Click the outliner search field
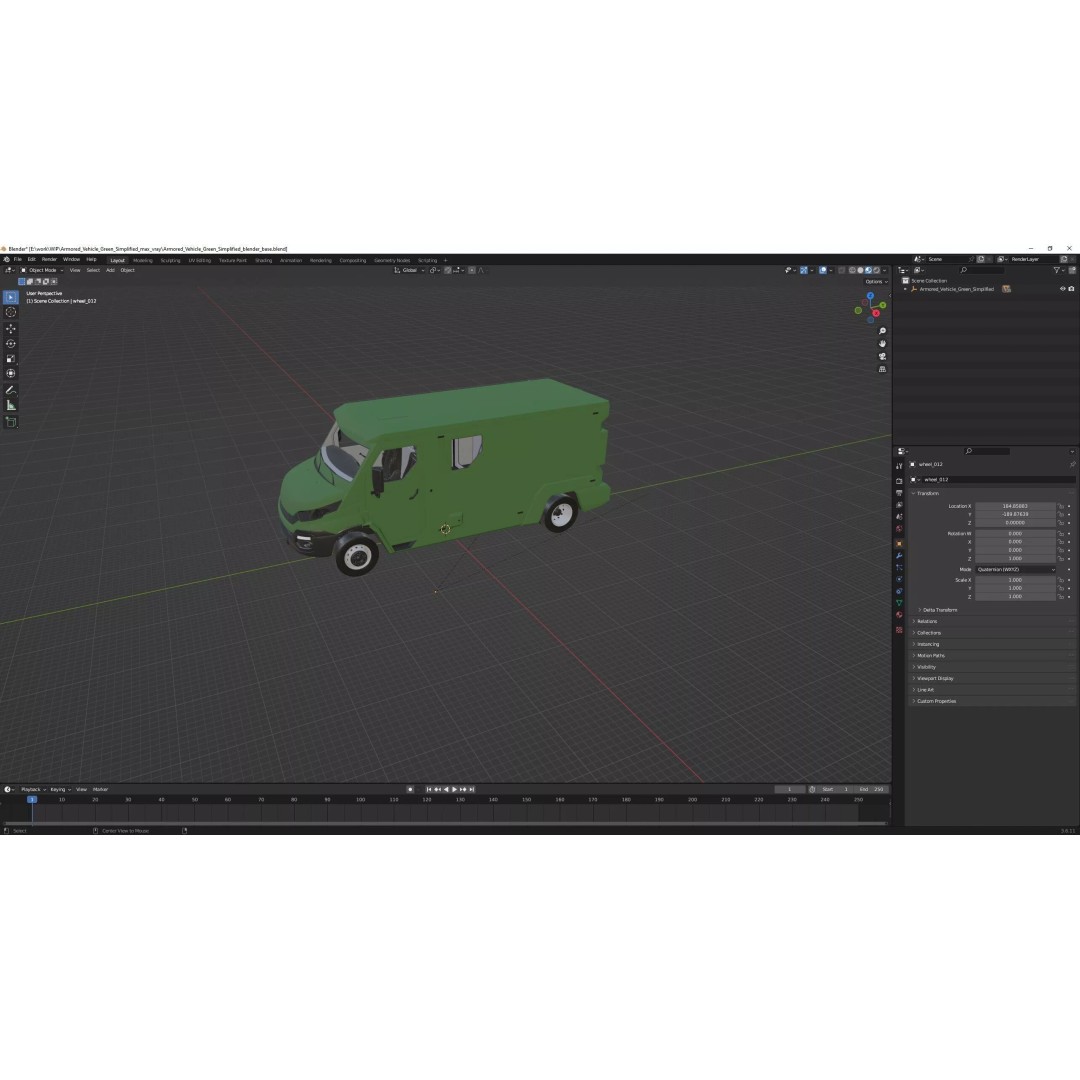This screenshot has height=1080, width=1080. 982,271
